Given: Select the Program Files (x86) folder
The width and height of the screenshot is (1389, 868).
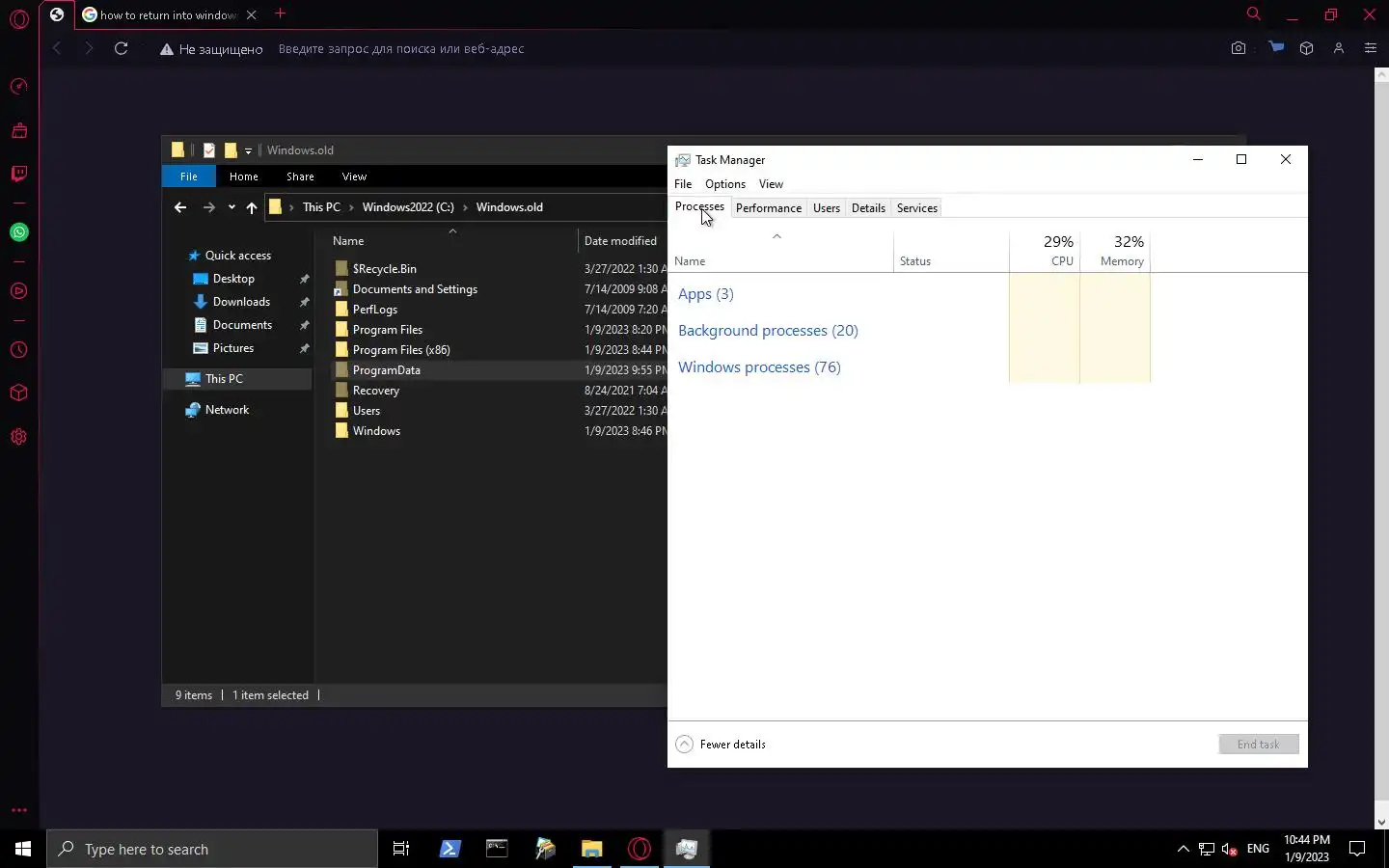Looking at the screenshot, I should point(401,350).
